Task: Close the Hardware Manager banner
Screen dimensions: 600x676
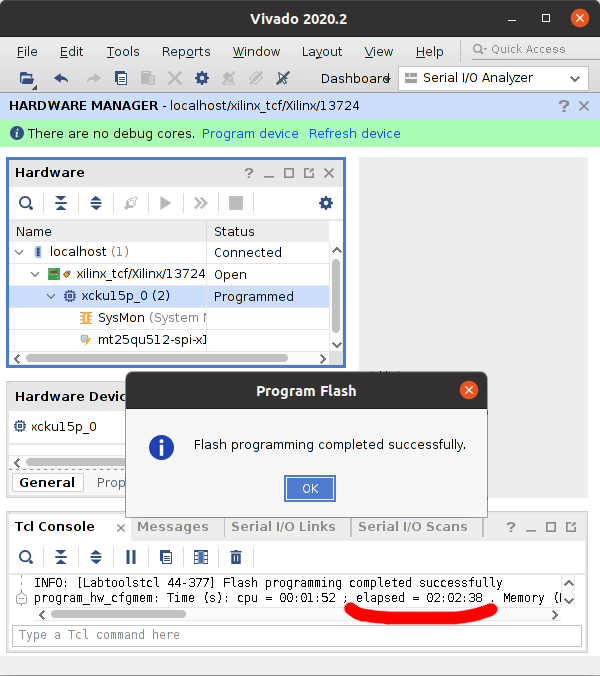Action: pyautogui.click(x=584, y=106)
